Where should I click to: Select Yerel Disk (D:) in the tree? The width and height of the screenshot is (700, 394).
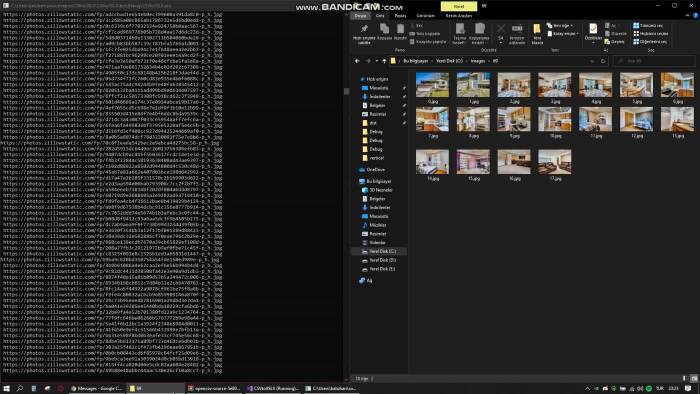[379, 260]
